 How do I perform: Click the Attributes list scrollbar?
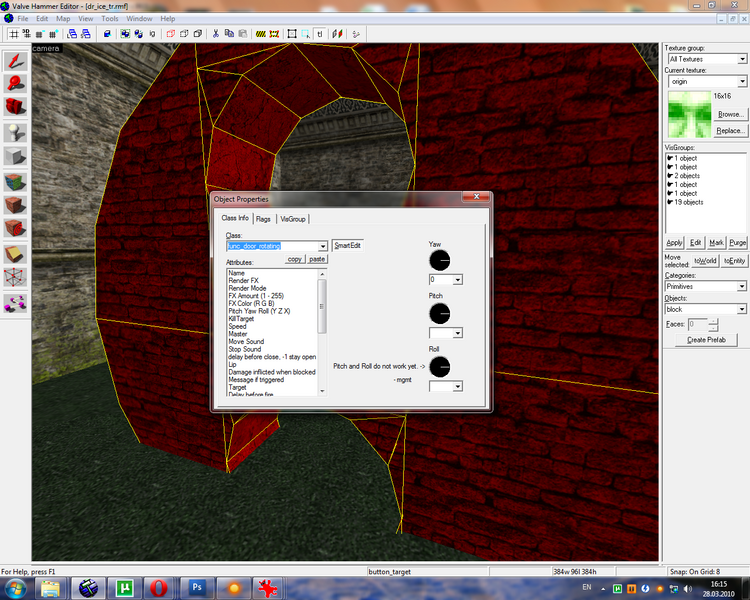(322, 333)
